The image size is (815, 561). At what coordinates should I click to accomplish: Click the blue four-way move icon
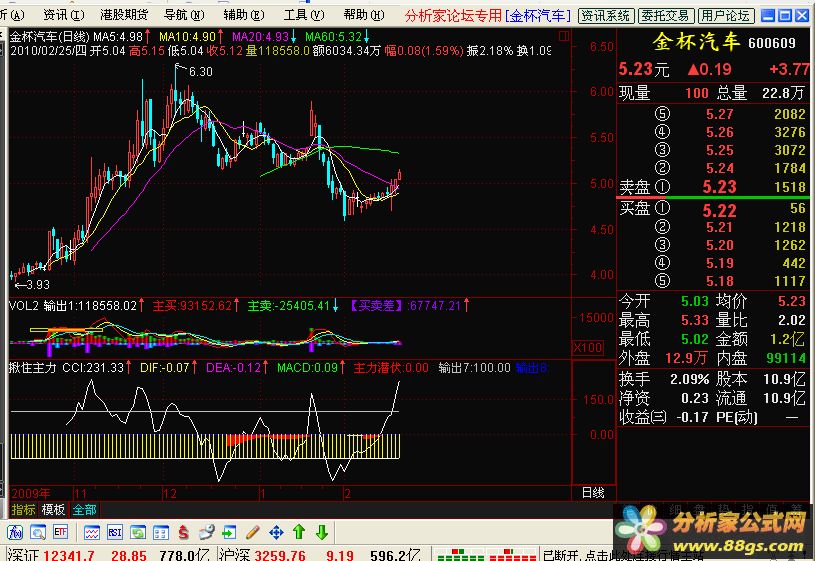point(276,532)
